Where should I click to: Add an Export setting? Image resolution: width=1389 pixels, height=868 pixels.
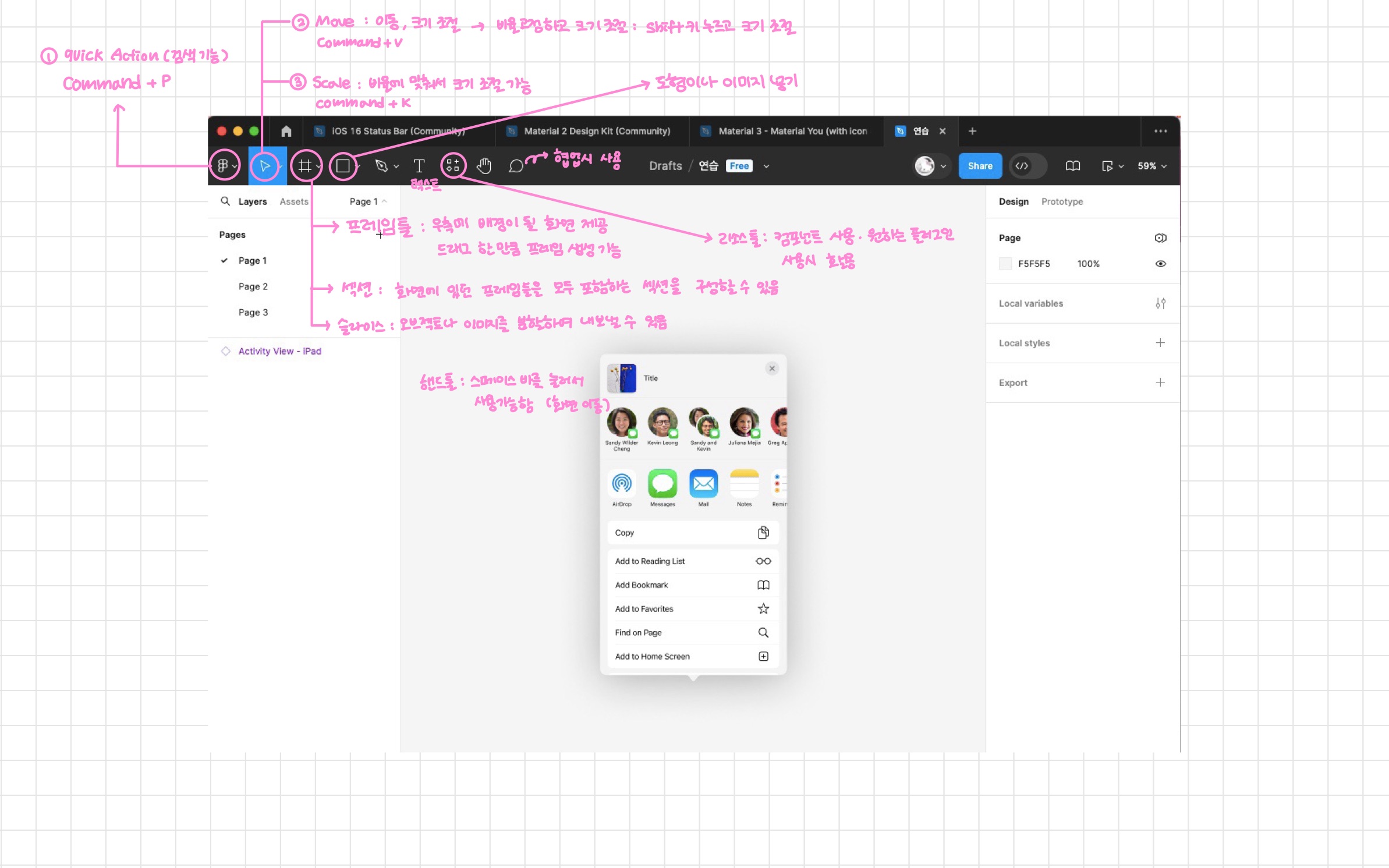coord(1160,382)
